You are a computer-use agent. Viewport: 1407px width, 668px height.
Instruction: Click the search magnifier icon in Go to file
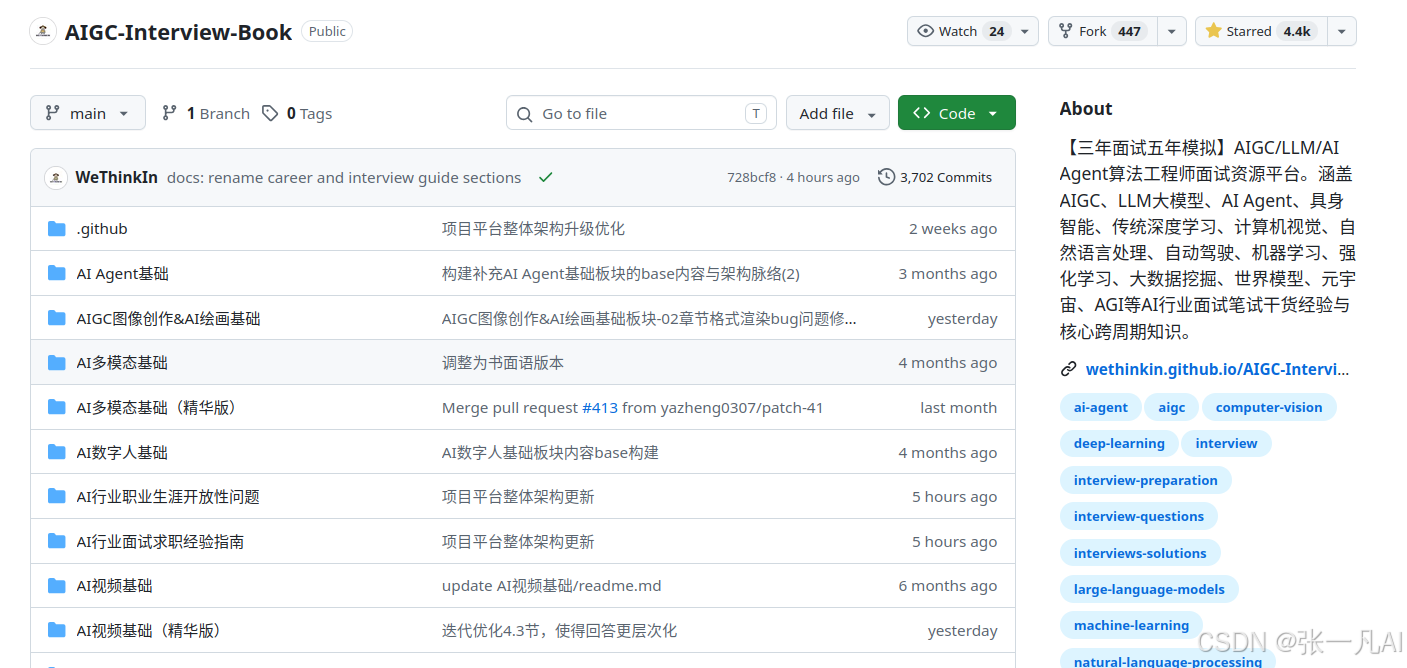coord(524,114)
